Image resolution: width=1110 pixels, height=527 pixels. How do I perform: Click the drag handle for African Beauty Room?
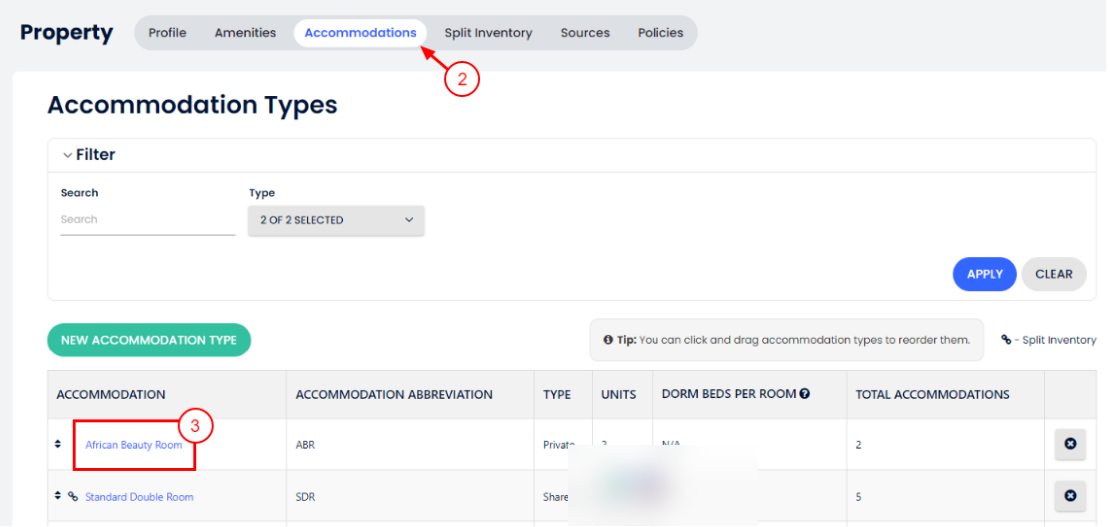(x=58, y=444)
